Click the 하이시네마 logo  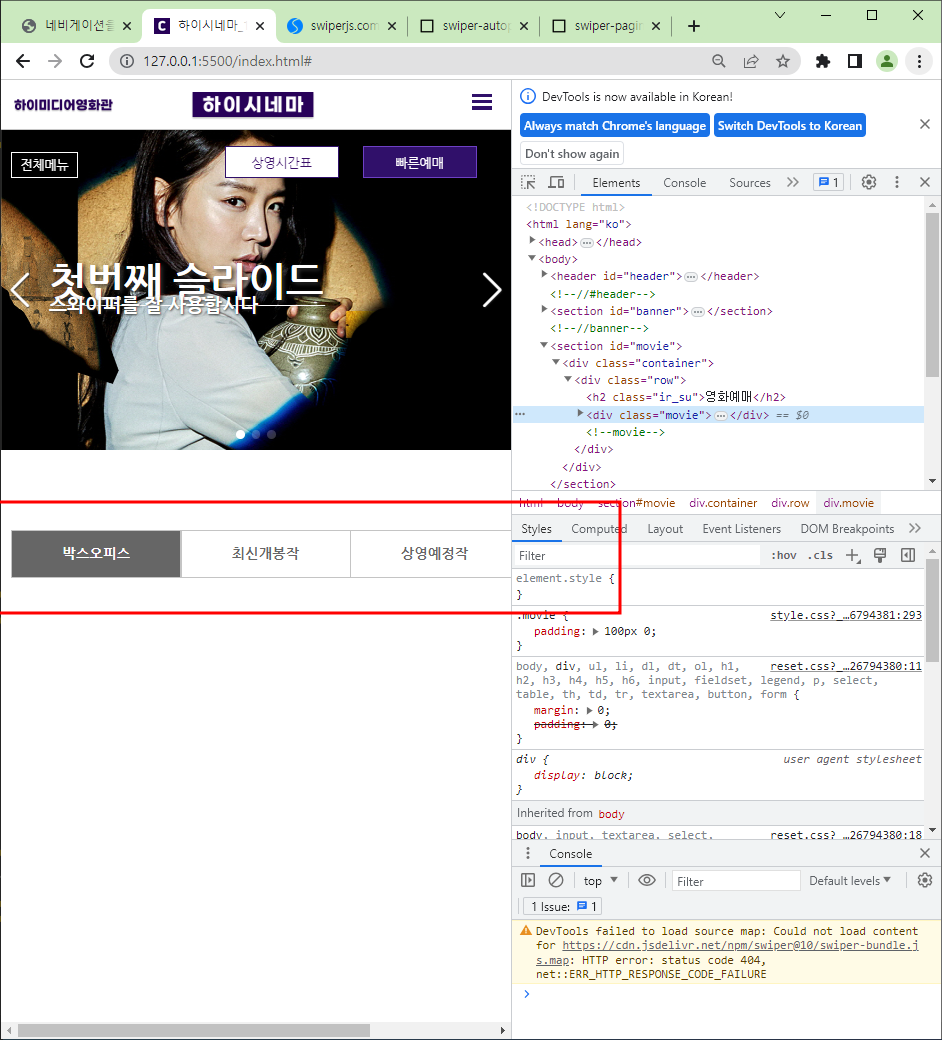tap(253, 105)
